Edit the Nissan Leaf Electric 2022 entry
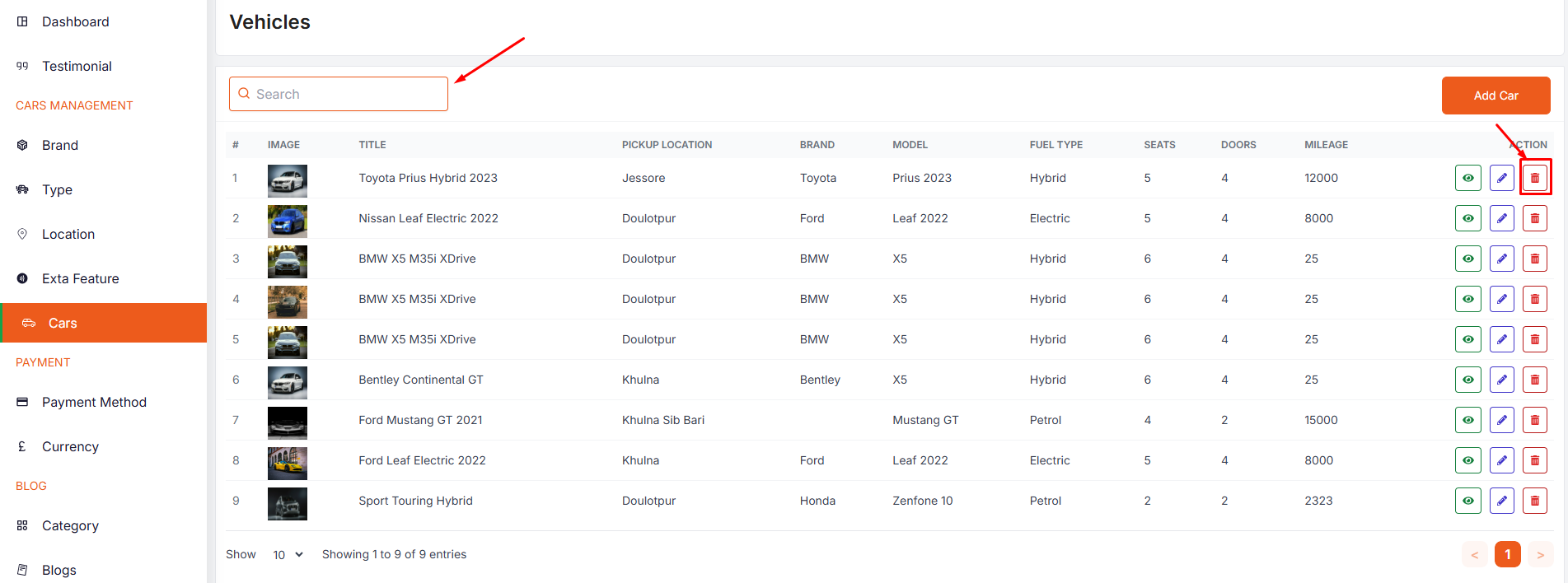Screen dimensions: 1568x583 pyautogui.click(x=1501, y=218)
